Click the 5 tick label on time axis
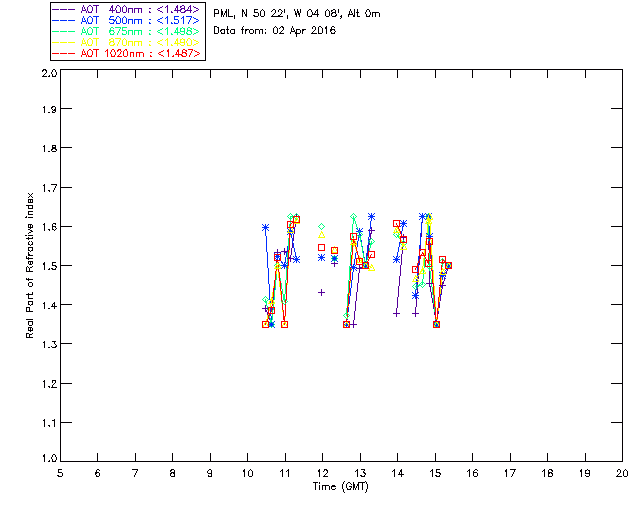The image size is (640, 512). pos(60,472)
